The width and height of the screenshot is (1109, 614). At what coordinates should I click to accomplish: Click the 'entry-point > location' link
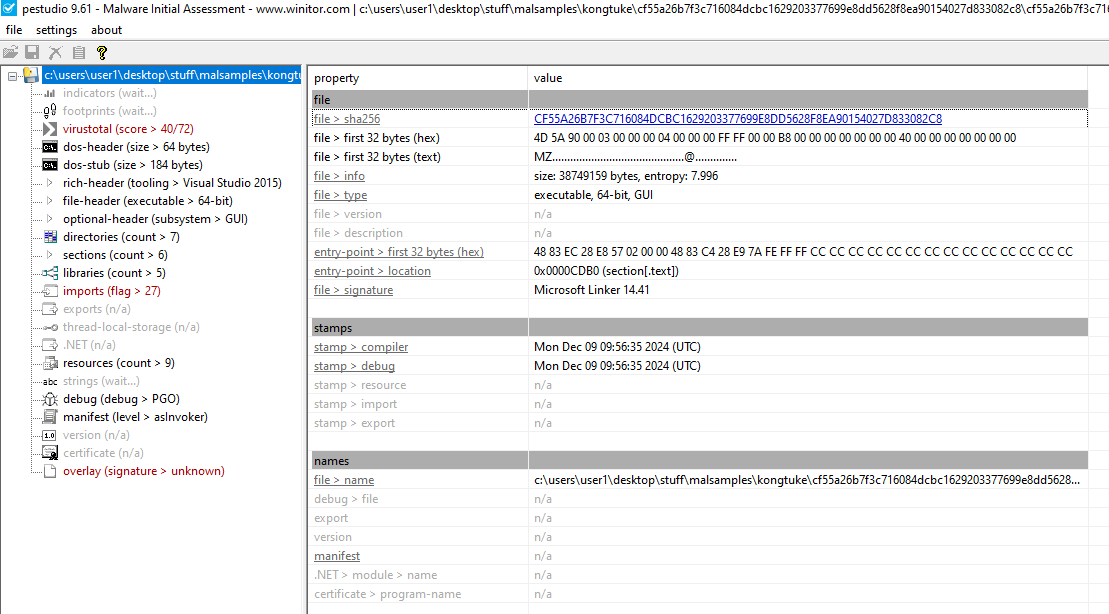(372, 271)
